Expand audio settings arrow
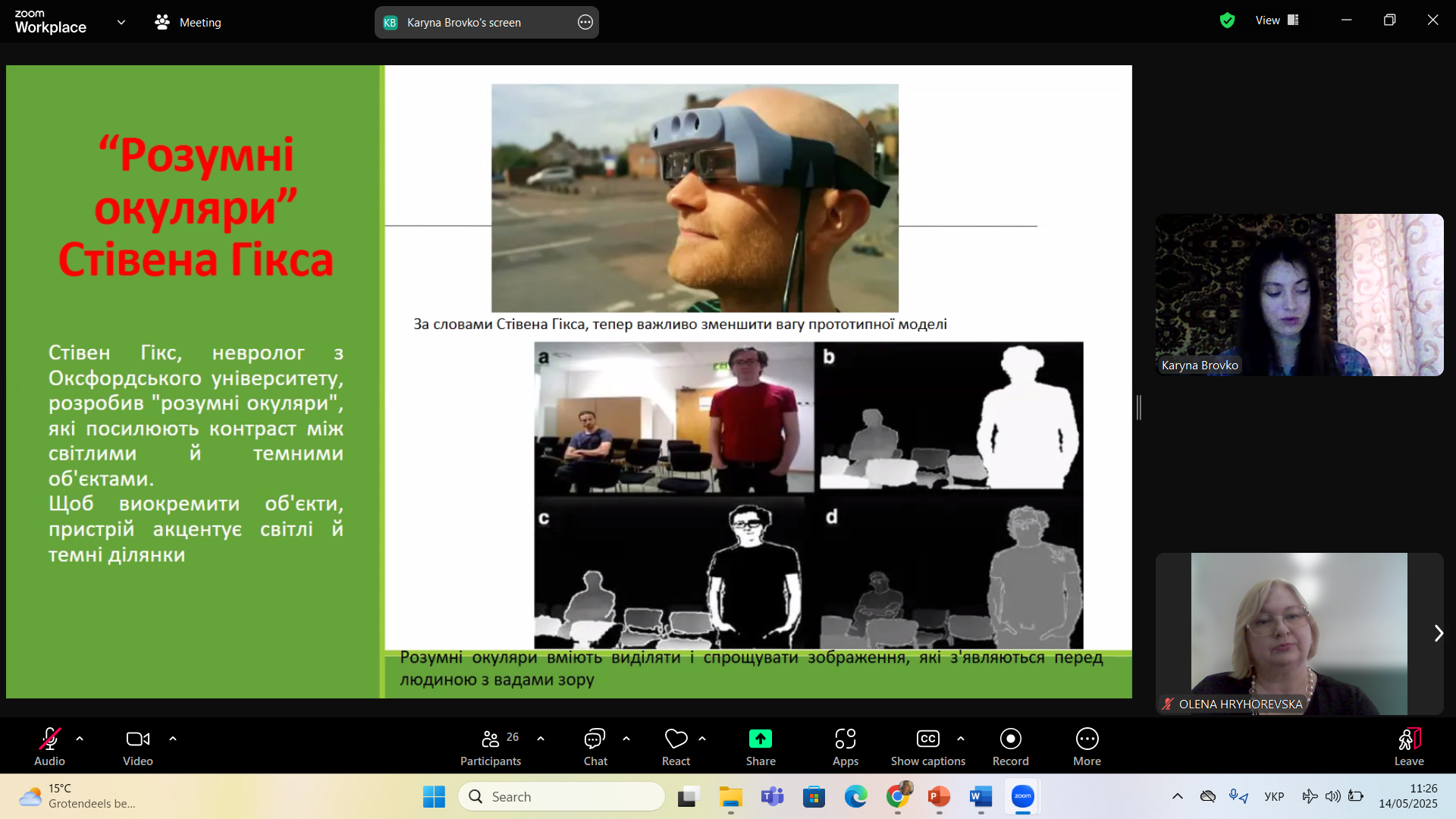1456x819 pixels. [x=80, y=738]
